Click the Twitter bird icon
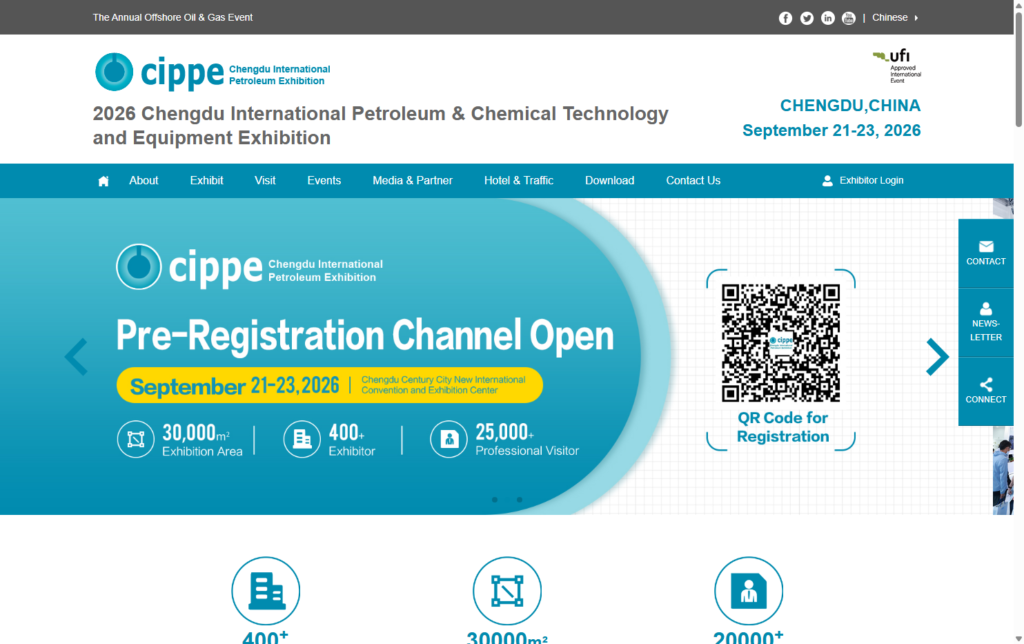 click(x=806, y=17)
